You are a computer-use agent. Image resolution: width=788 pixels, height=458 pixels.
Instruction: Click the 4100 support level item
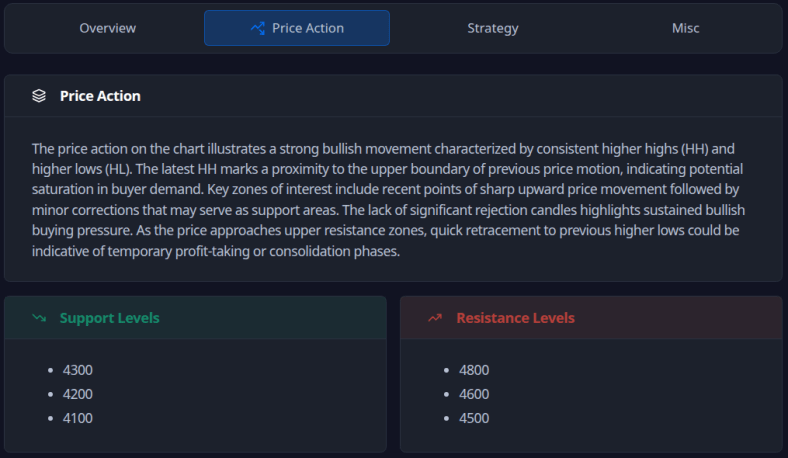(x=77, y=418)
